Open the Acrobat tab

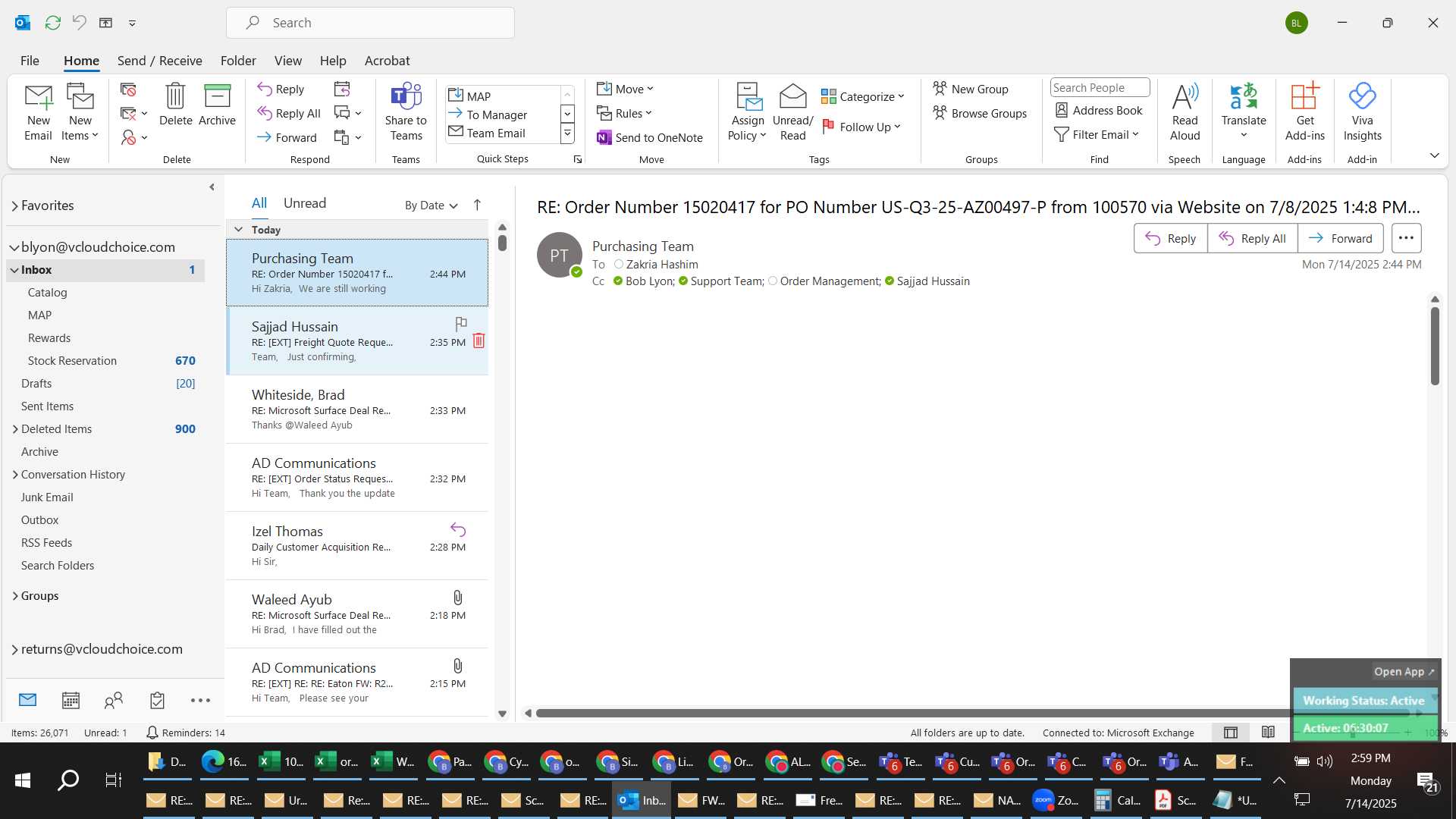(387, 61)
